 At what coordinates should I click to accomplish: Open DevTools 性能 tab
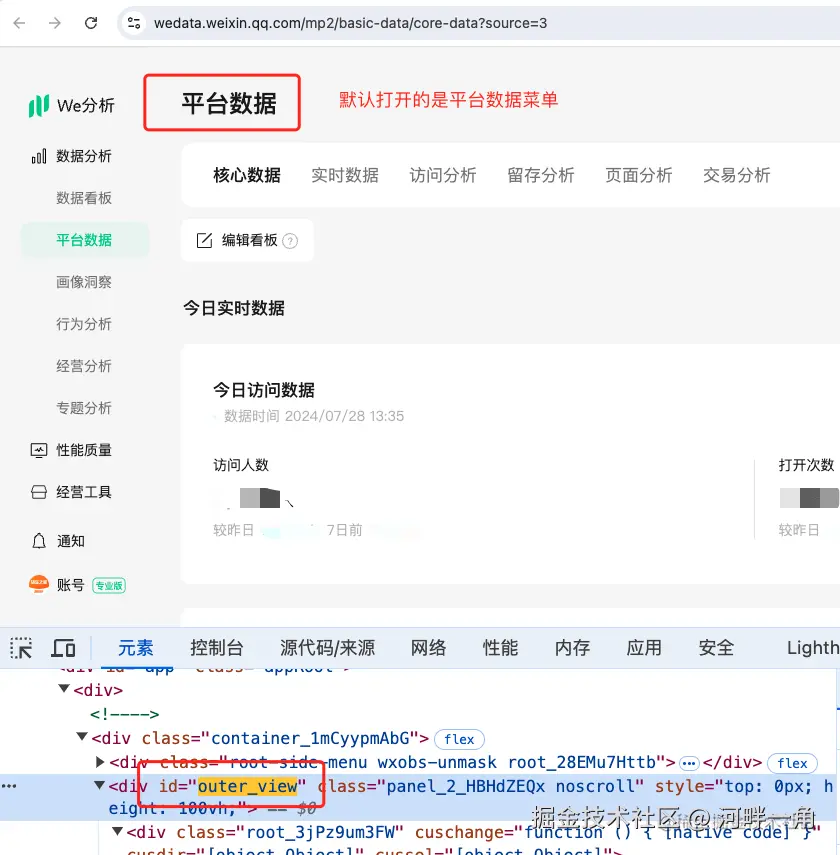[x=500, y=648]
